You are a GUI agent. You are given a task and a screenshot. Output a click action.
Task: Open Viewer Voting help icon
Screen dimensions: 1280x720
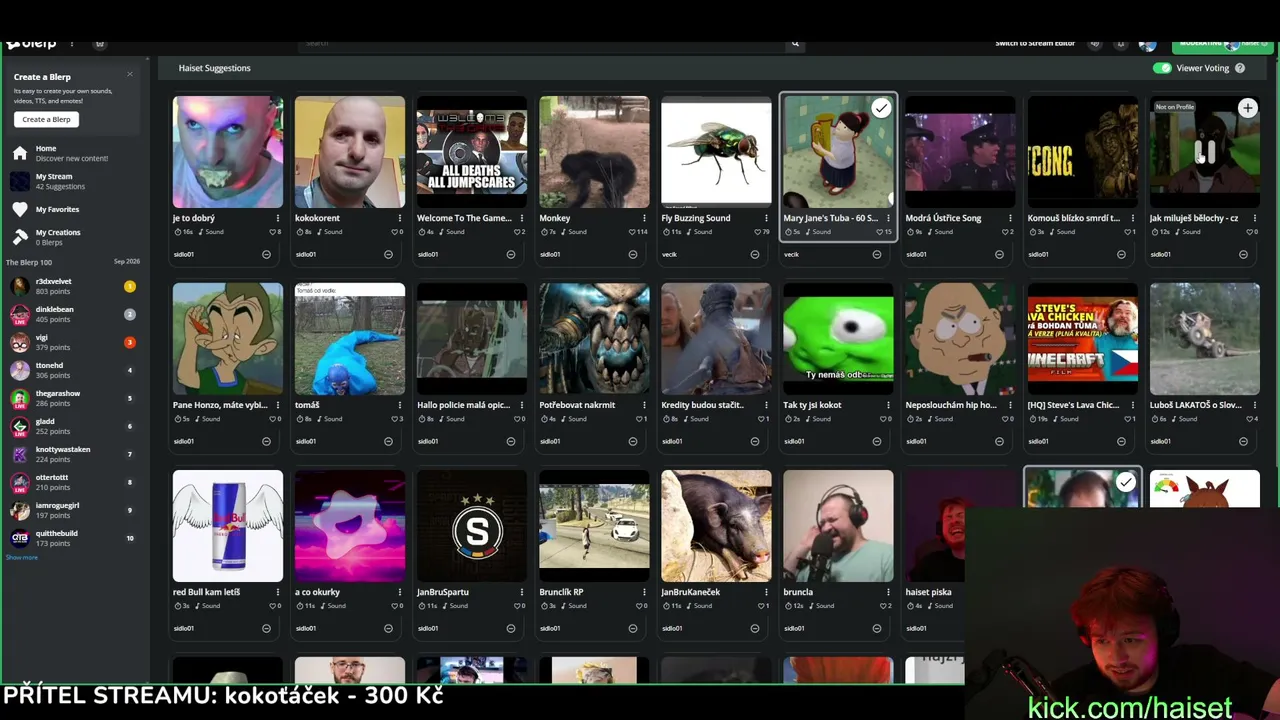(x=1240, y=68)
